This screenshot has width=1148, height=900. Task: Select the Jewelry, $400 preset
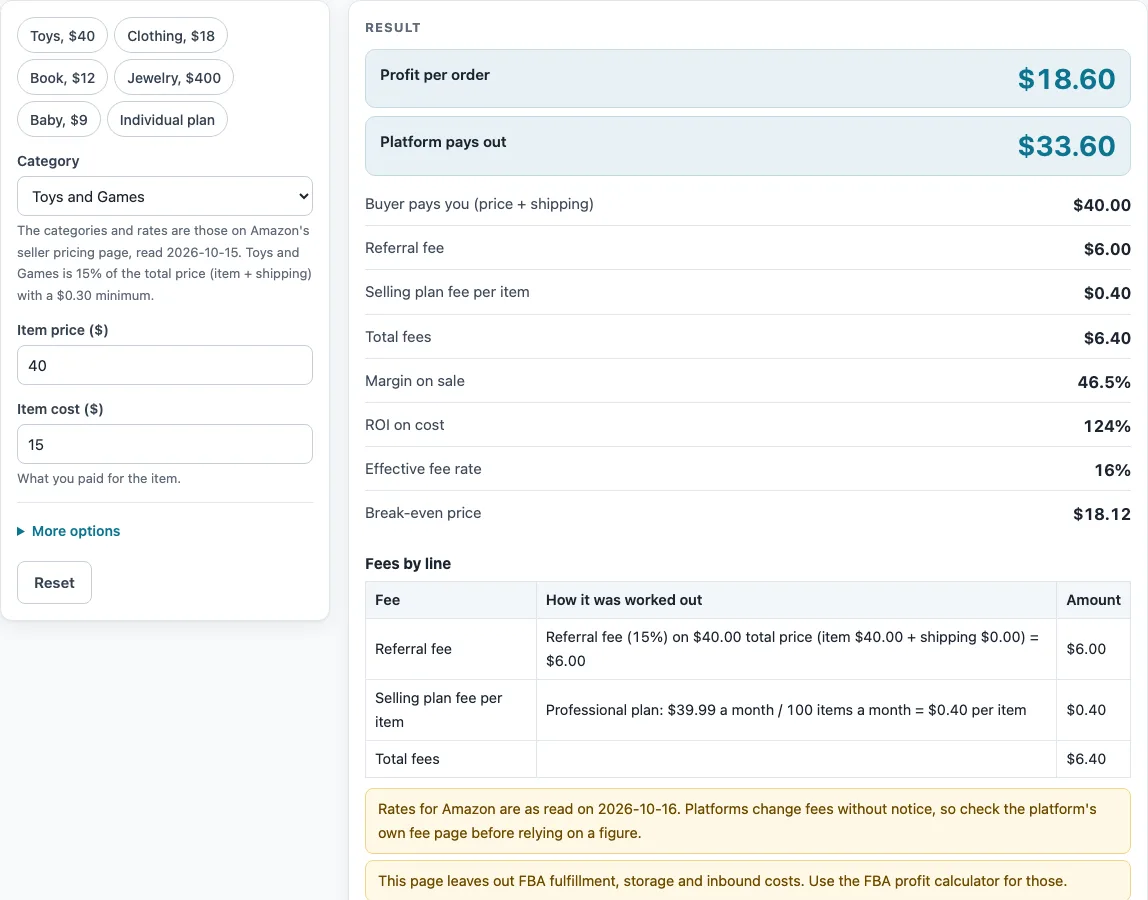pos(174,78)
